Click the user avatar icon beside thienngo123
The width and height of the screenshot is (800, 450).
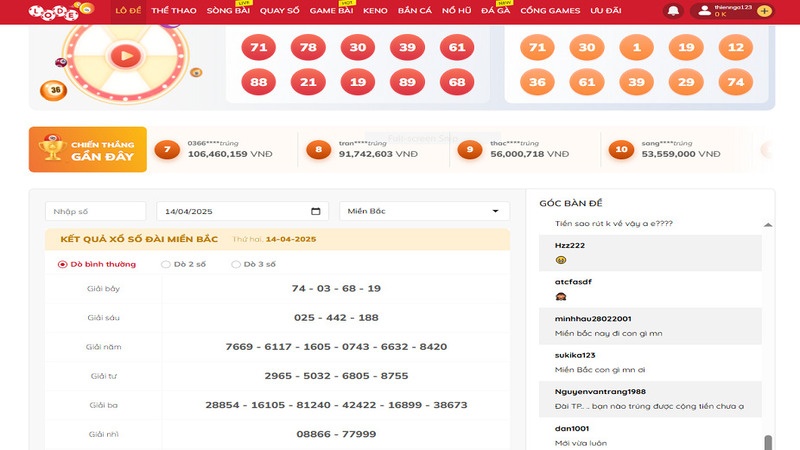pyautogui.click(x=705, y=11)
